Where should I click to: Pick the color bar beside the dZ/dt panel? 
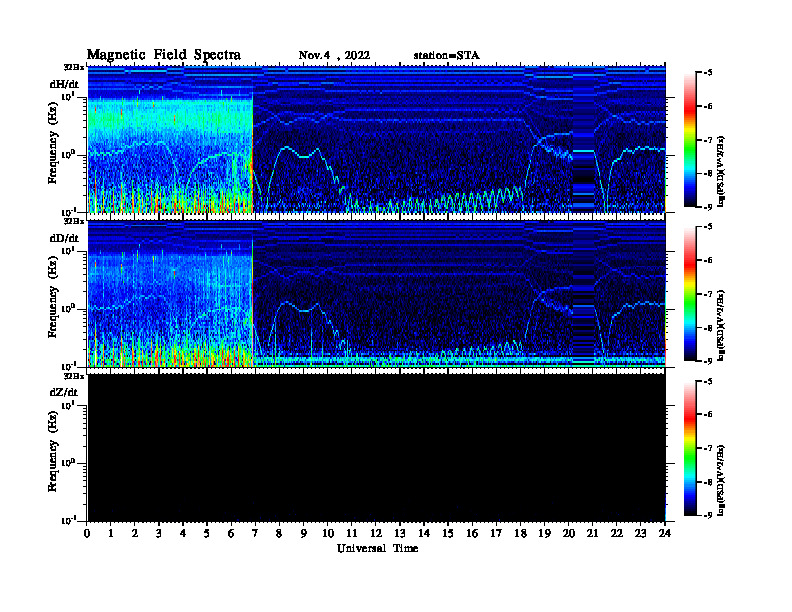click(x=690, y=448)
